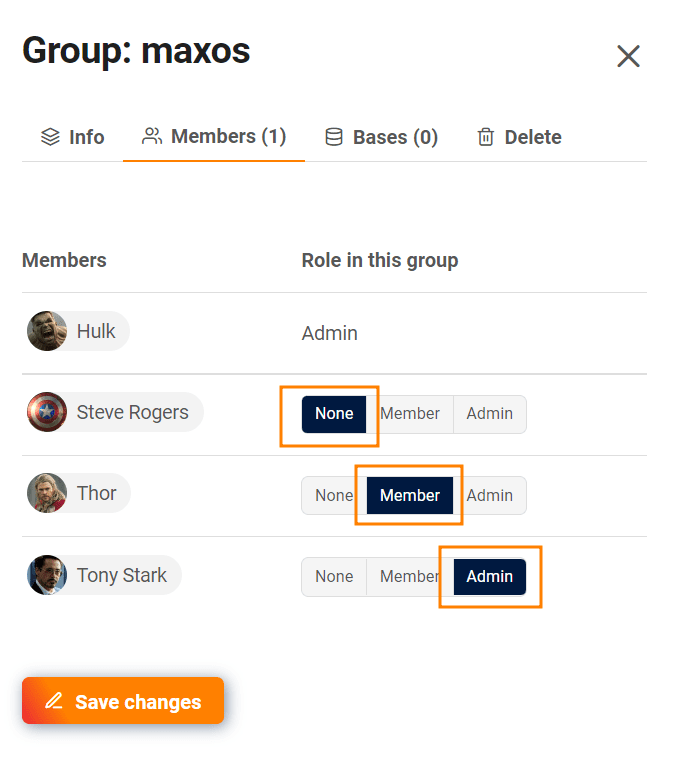The height and width of the screenshot is (772, 690).
Task: Click the pencil icon on Save changes
Action: pyautogui.click(x=54, y=701)
